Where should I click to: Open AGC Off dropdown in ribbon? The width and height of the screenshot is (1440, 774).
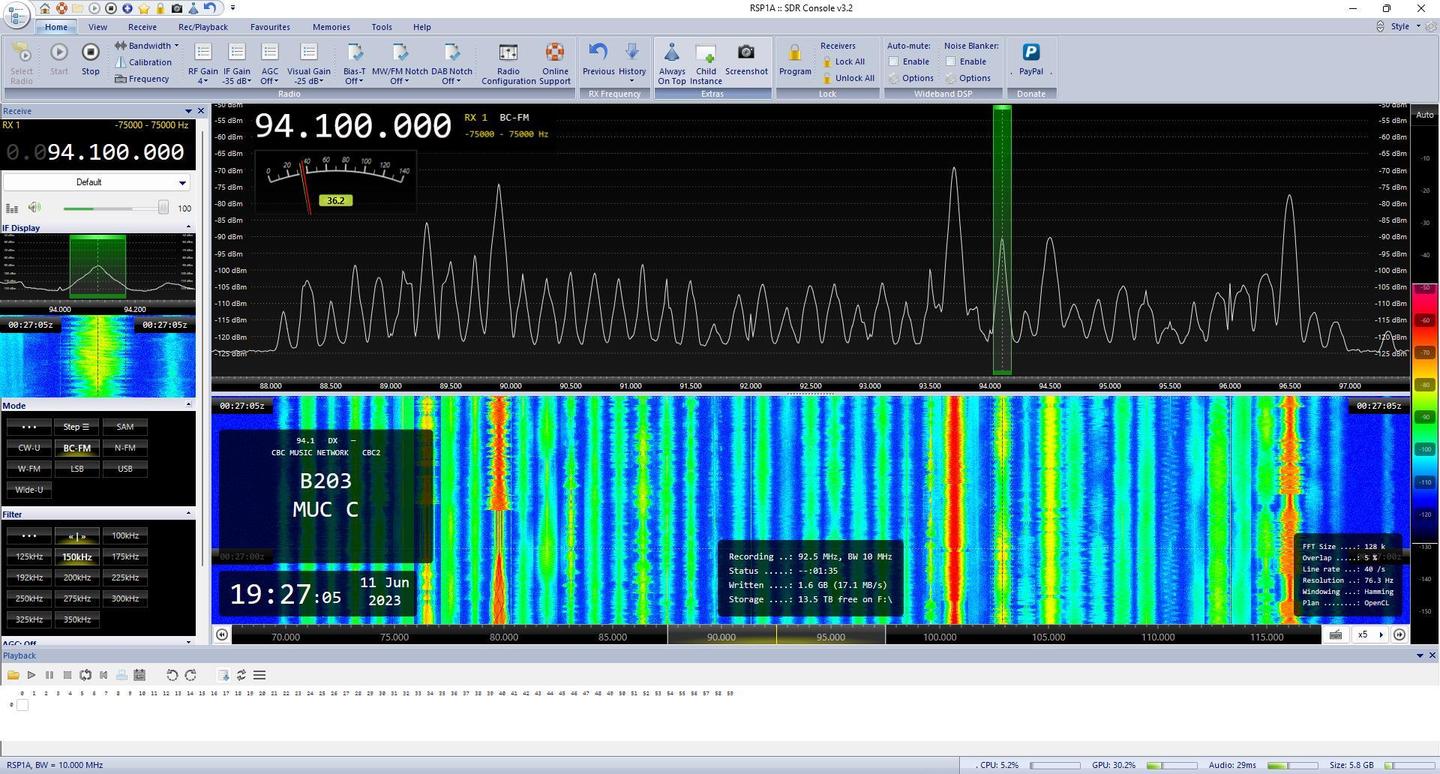coord(269,62)
